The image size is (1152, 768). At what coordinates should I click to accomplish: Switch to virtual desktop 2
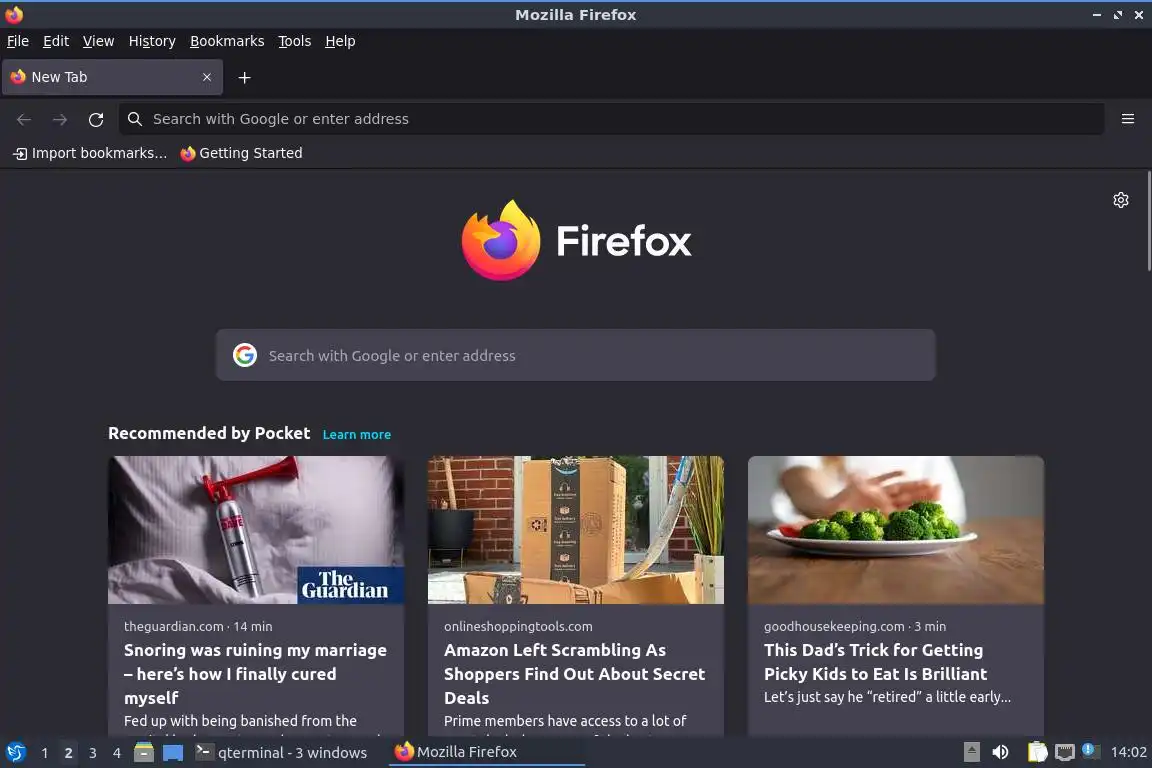[68, 753]
